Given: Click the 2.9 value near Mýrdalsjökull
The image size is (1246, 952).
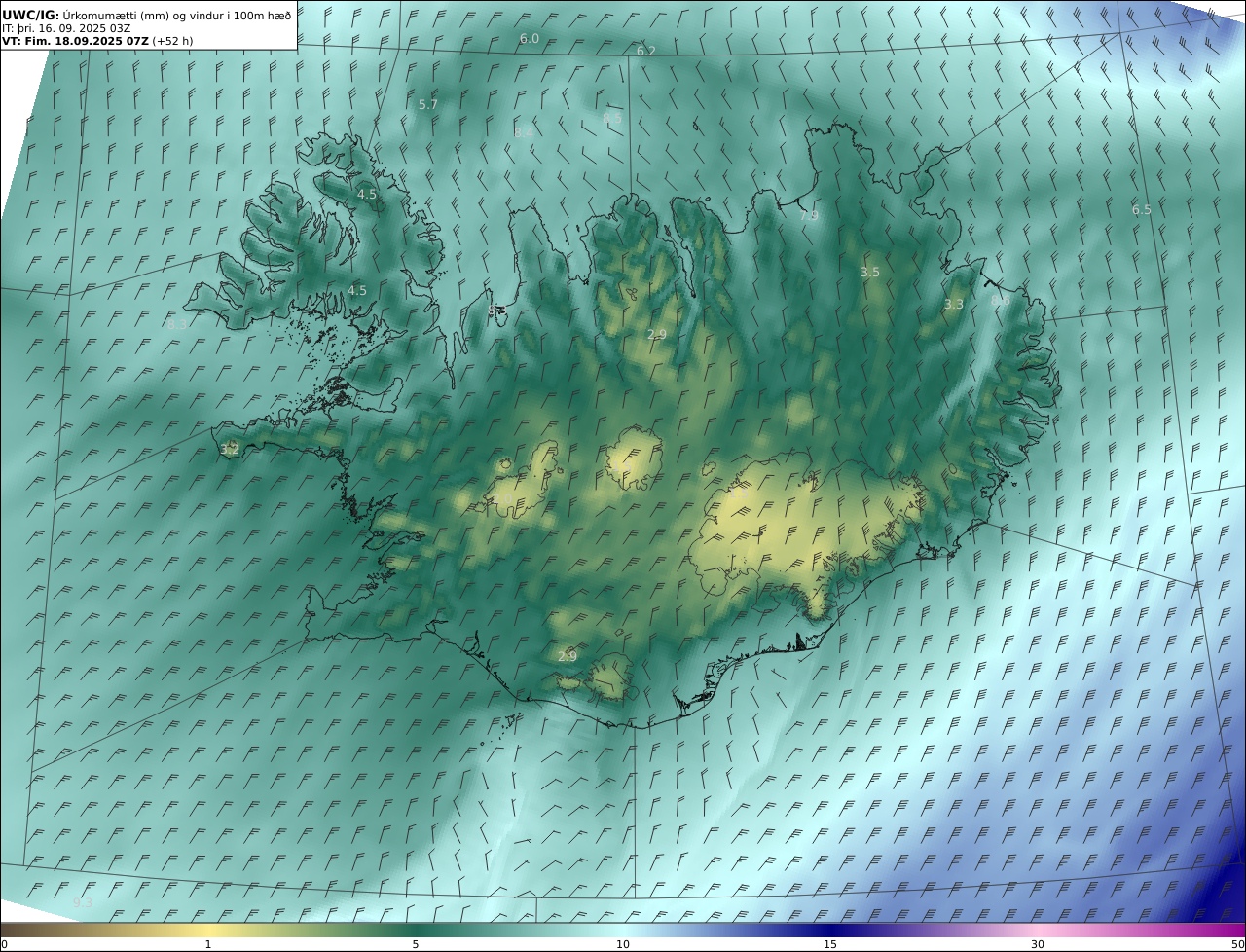Looking at the screenshot, I should pyautogui.click(x=568, y=657).
